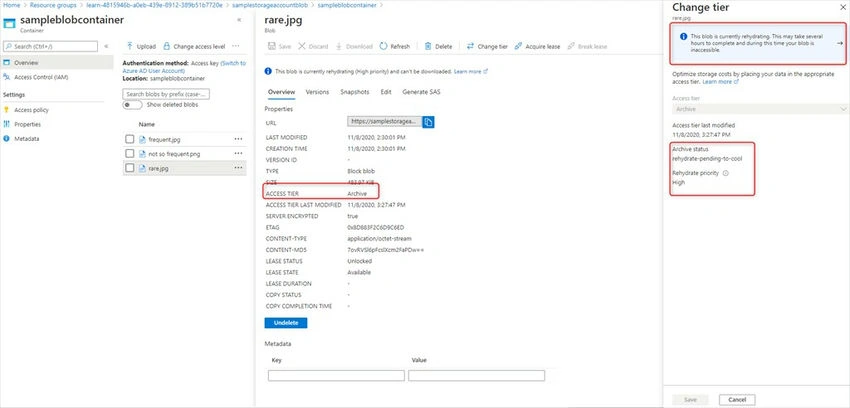
Task: Switch to the Versions tab
Action: pyautogui.click(x=317, y=92)
